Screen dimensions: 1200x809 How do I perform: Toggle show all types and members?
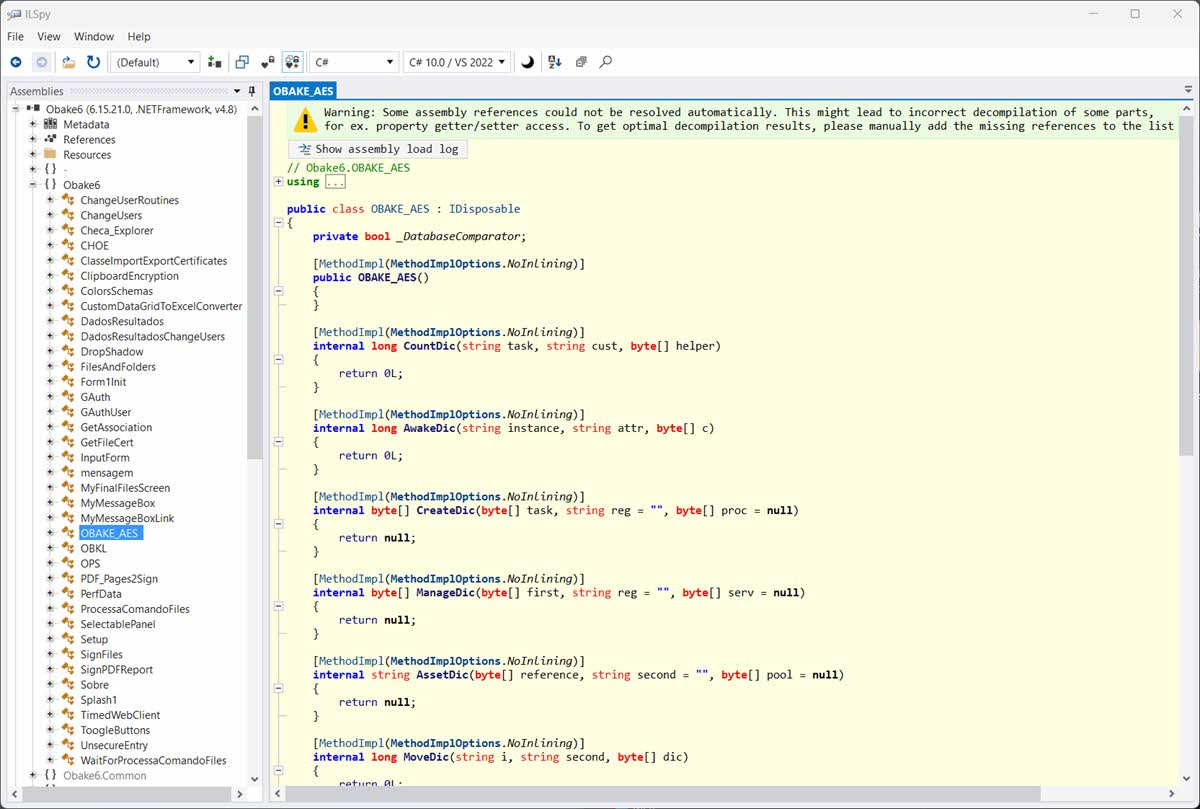pyautogui.click(x=293, y=62)
